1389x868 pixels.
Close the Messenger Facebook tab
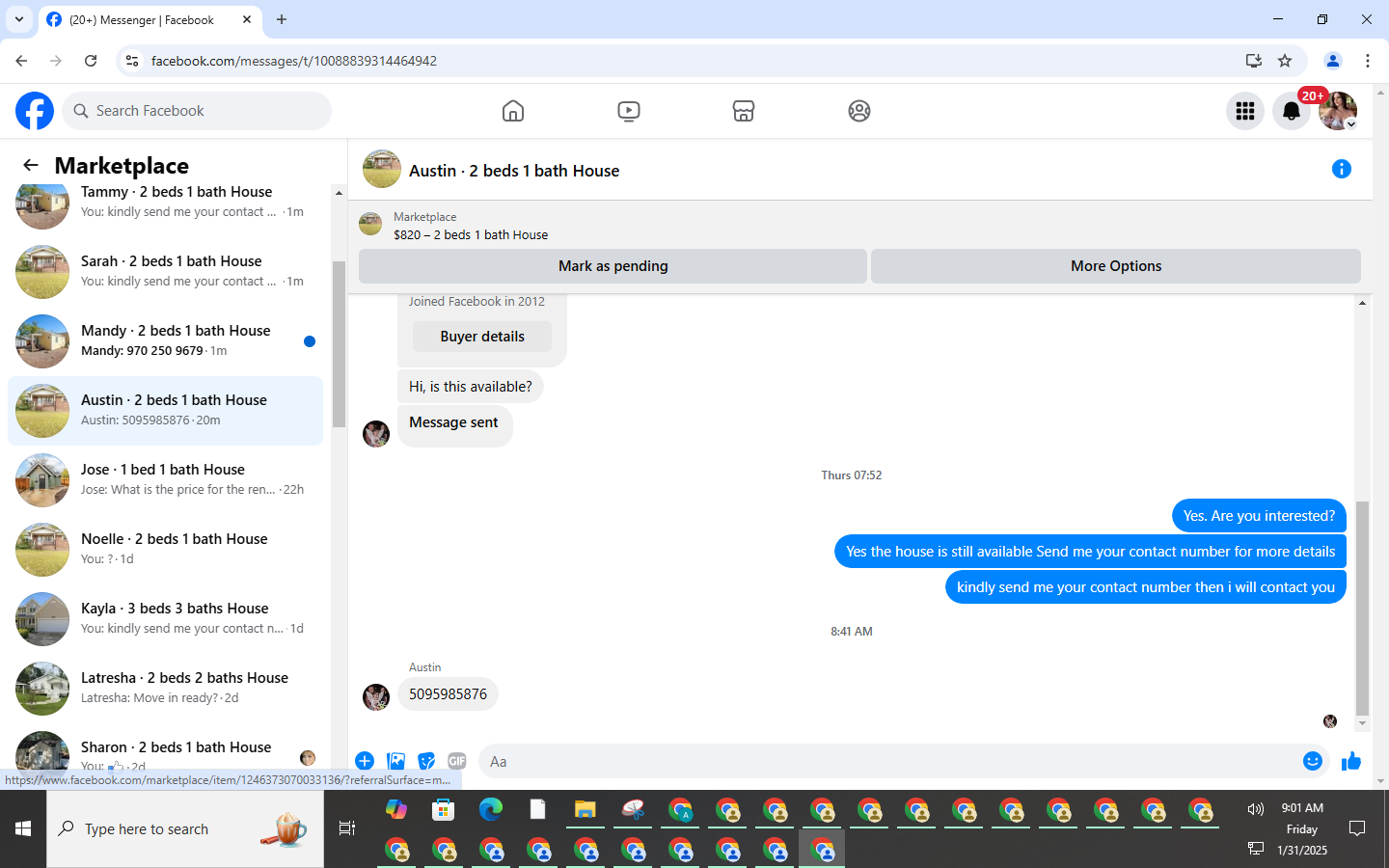247,19
